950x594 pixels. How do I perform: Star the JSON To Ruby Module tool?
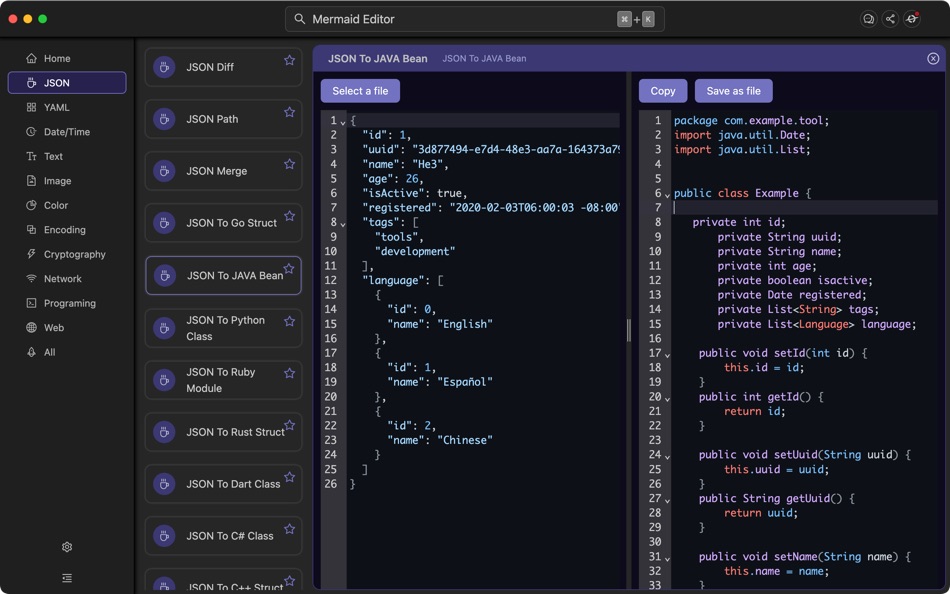[290, 373]
